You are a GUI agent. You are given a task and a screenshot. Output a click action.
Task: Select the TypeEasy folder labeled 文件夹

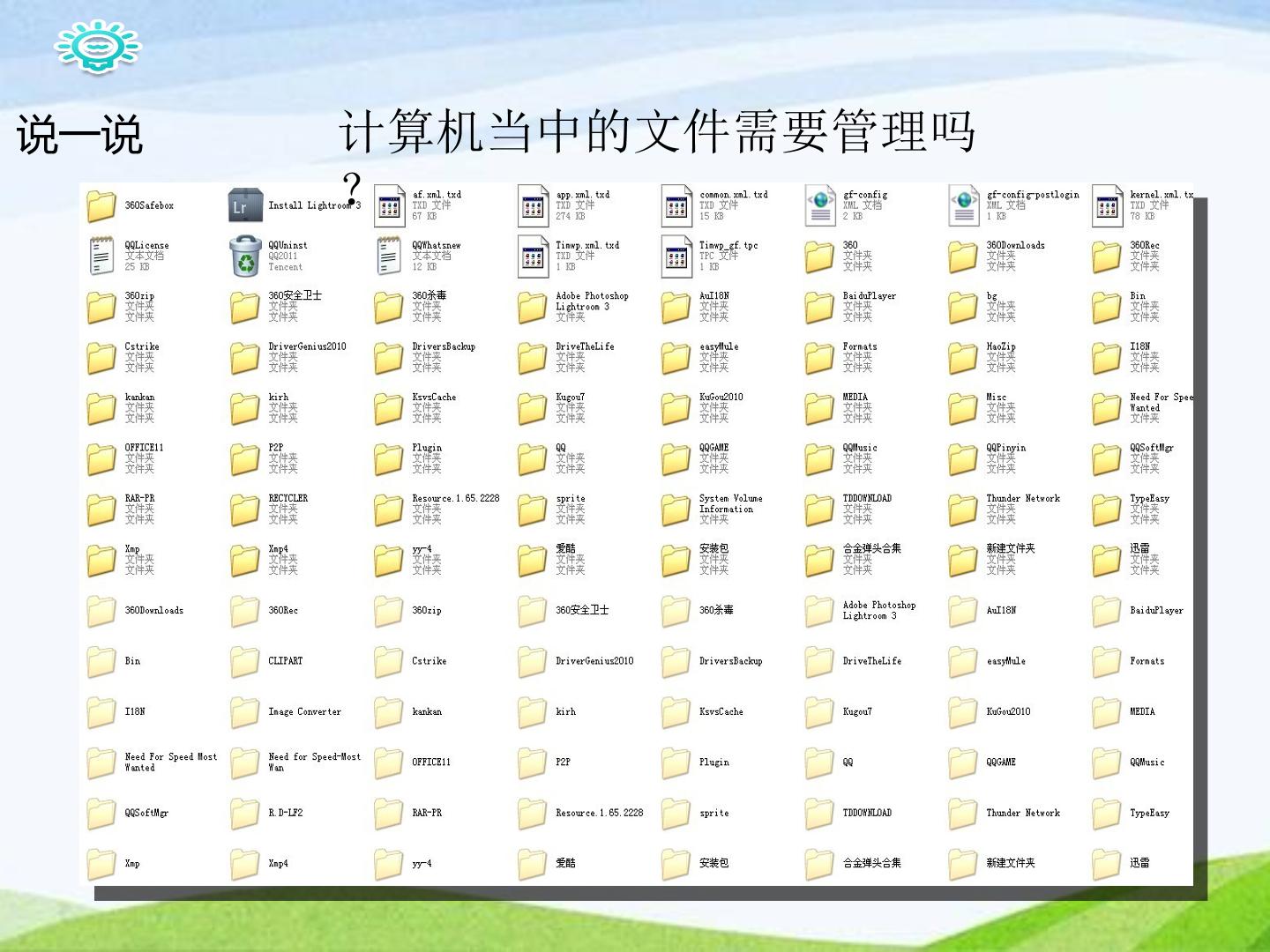[1107, 509]
